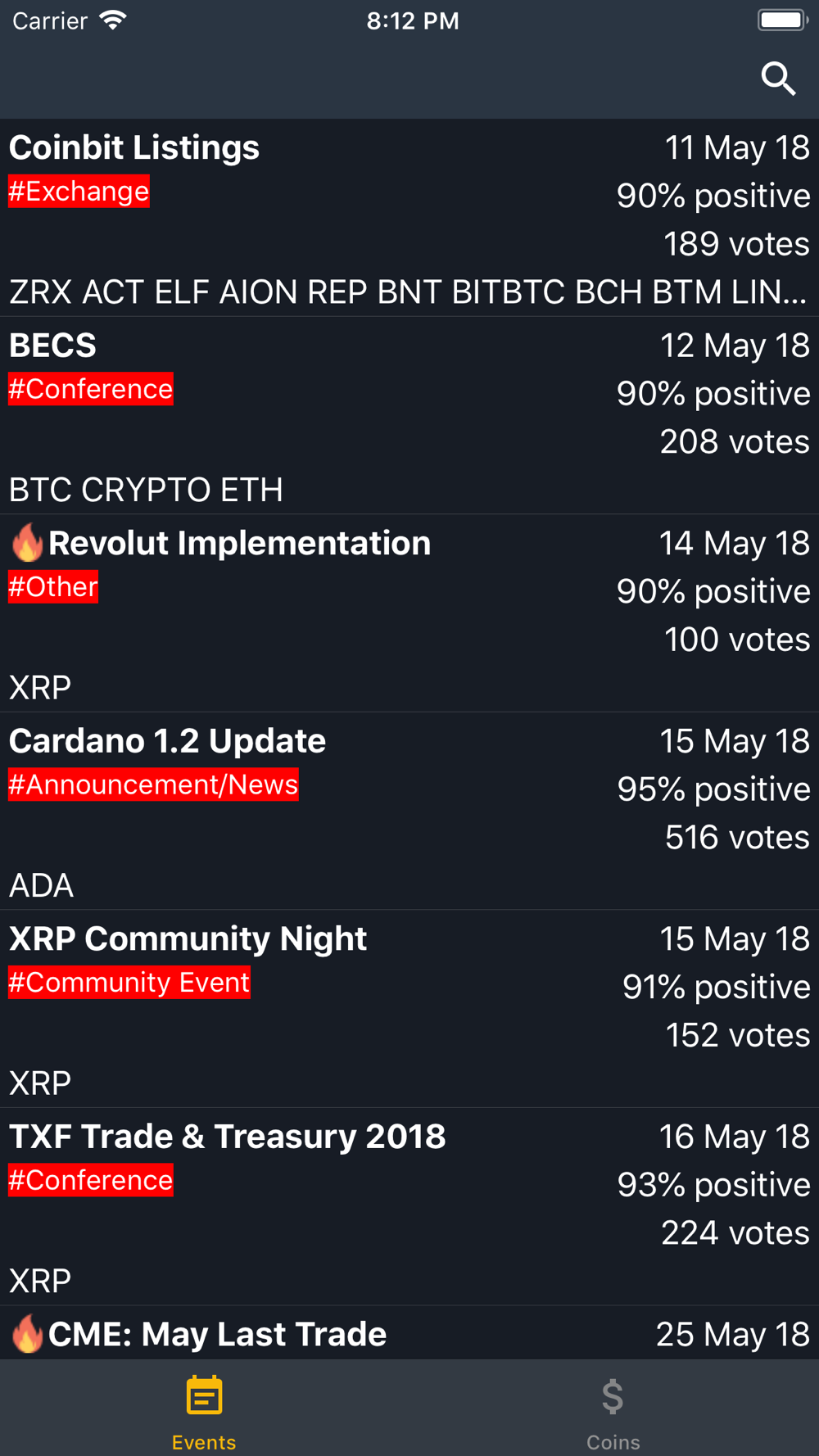The image size is (819, 1456).
Task: Tap the Coinbit coin list ZRX ACT ELF
Action: (x=407, y=292)
